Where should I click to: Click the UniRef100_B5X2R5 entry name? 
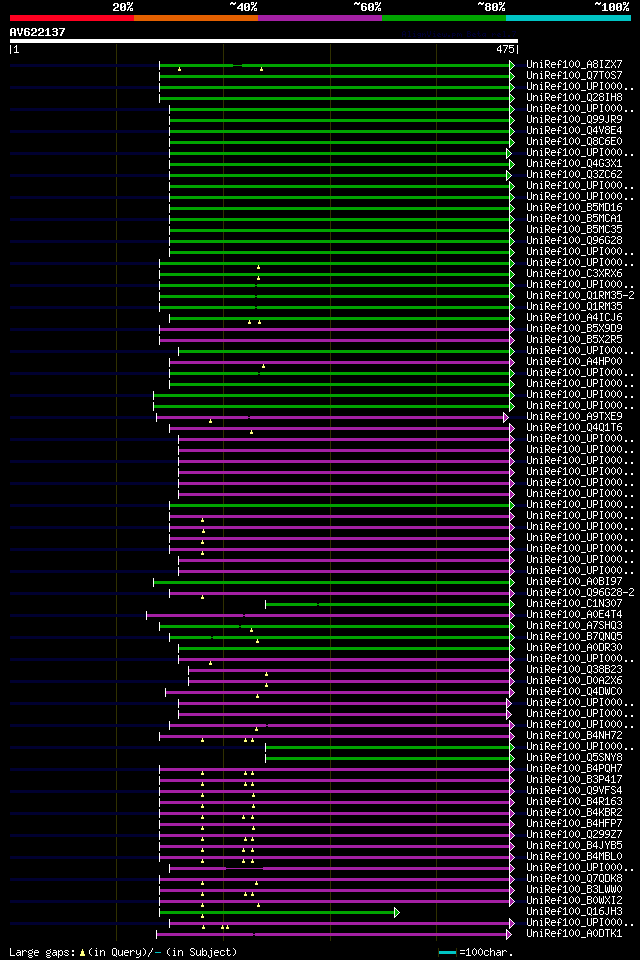[x=574, y=340]
